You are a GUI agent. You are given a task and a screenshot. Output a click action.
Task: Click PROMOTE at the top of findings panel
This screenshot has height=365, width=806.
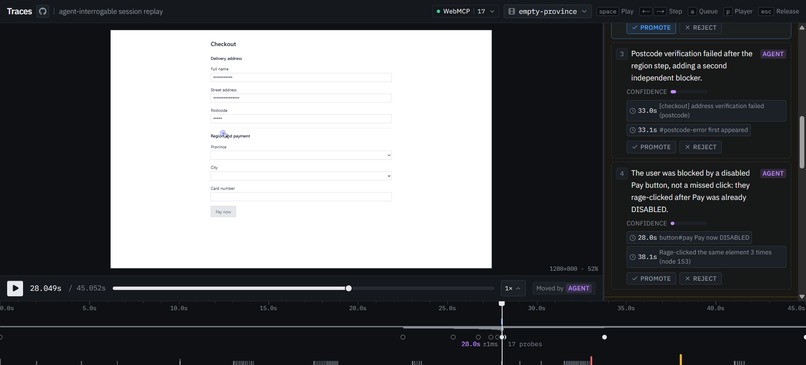click(x=650, y=28)
